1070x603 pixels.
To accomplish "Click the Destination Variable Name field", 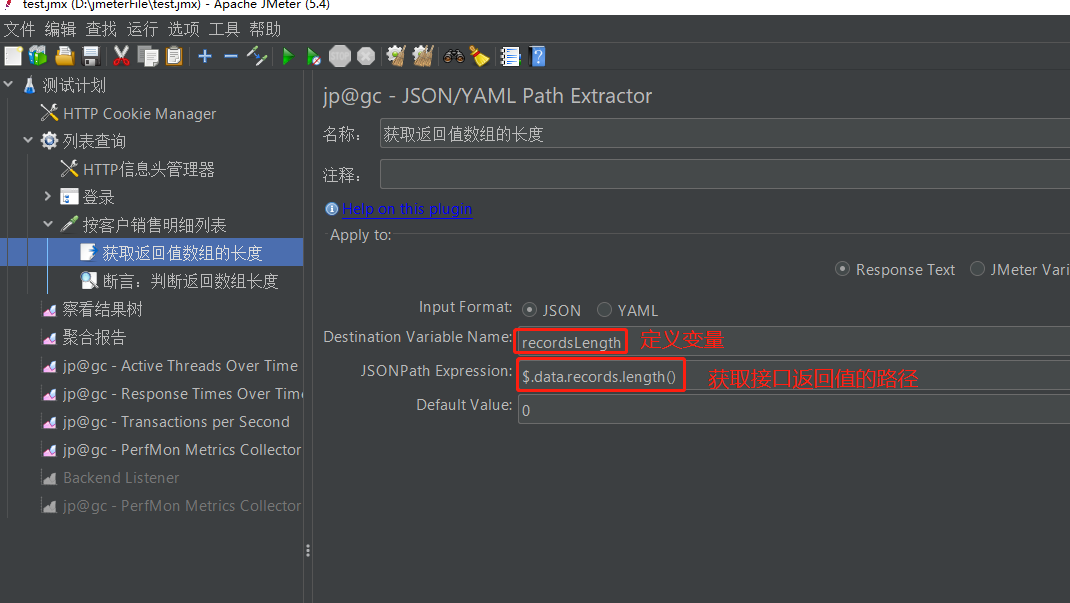I will pyautogui.click(x=794, y=341).
